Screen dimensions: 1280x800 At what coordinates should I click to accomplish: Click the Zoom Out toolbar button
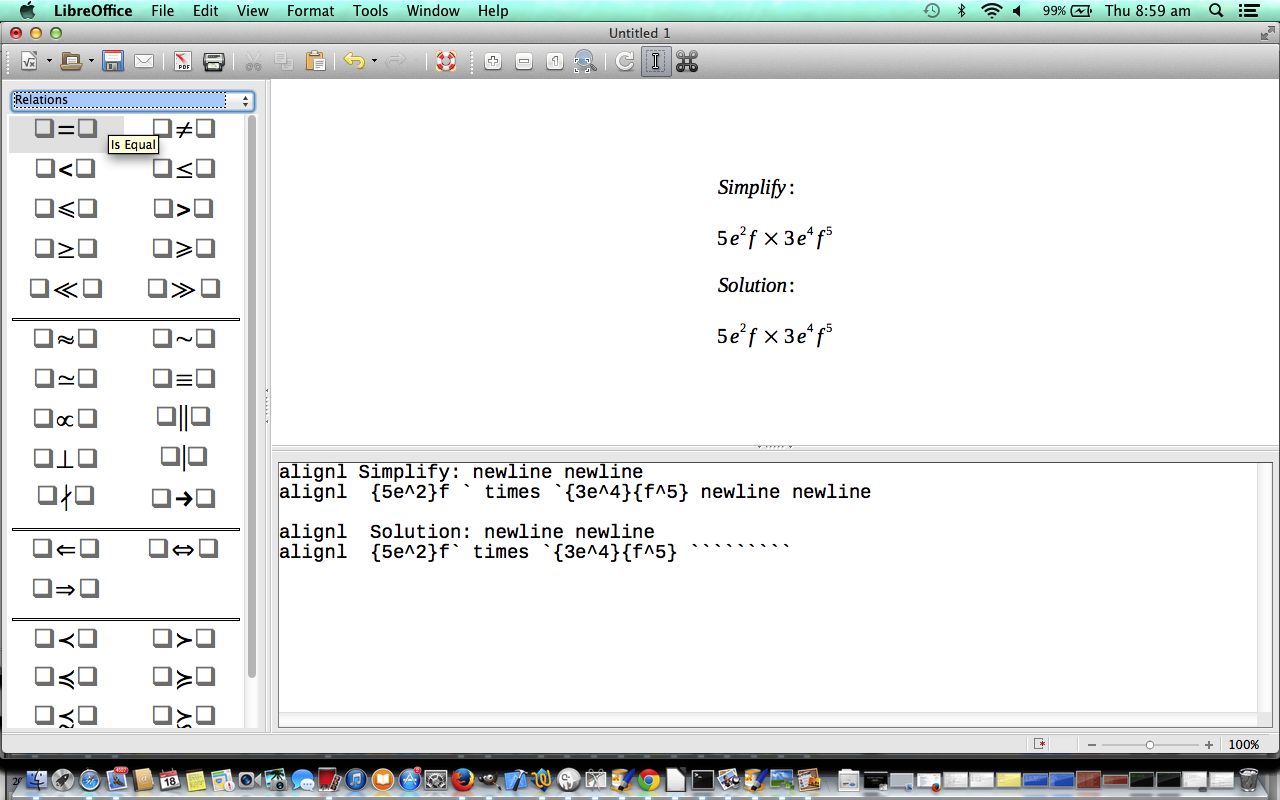(x=524, y=62)
